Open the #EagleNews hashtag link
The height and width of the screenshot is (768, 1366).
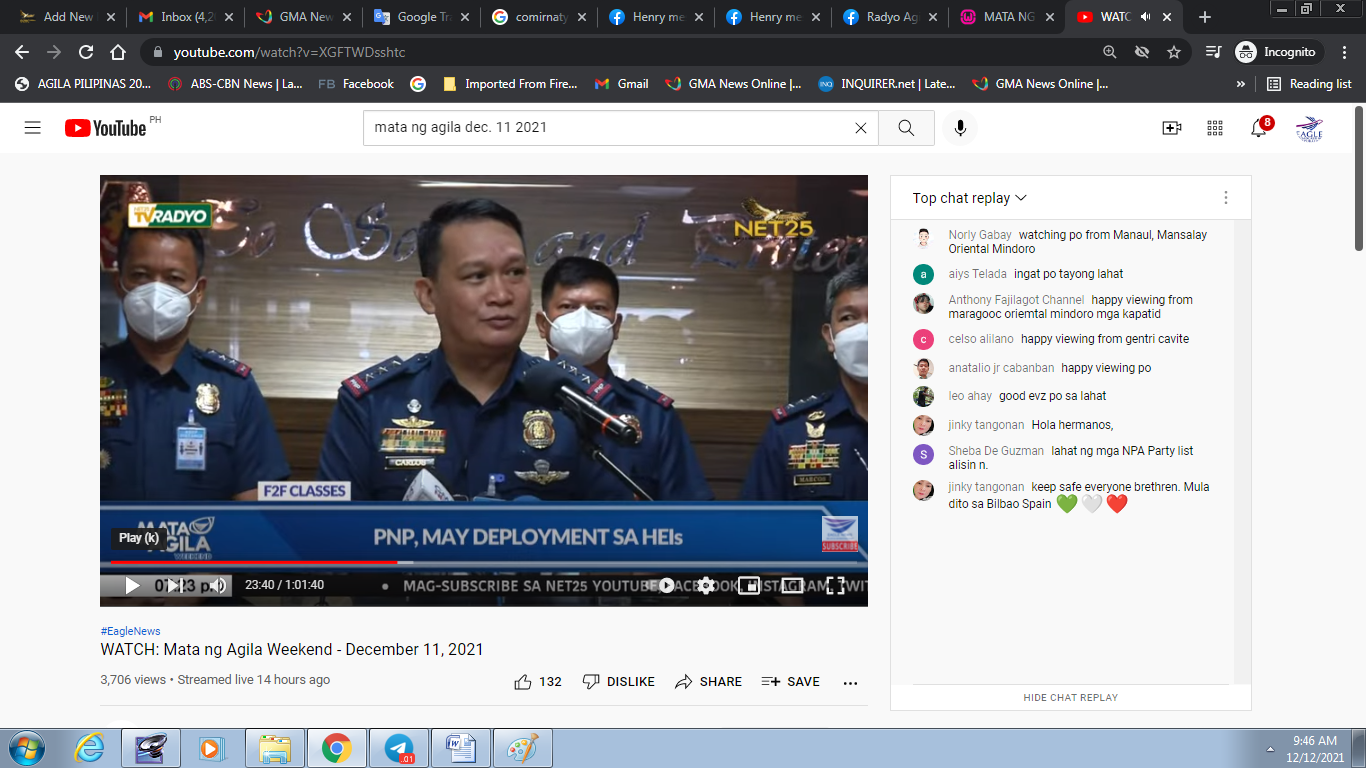[x=130, y=631]
